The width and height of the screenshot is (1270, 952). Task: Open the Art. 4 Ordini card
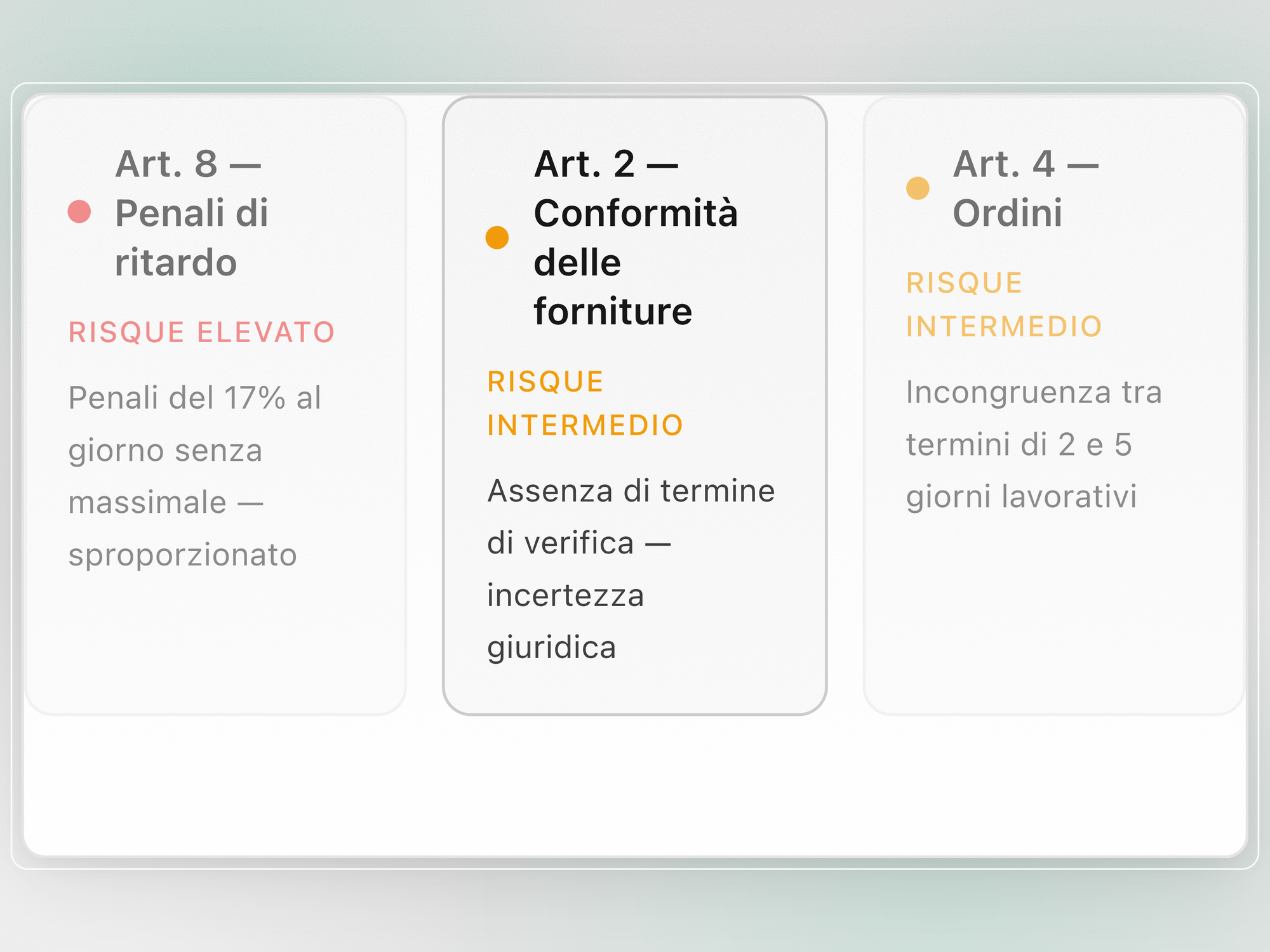click(1053, 405)
